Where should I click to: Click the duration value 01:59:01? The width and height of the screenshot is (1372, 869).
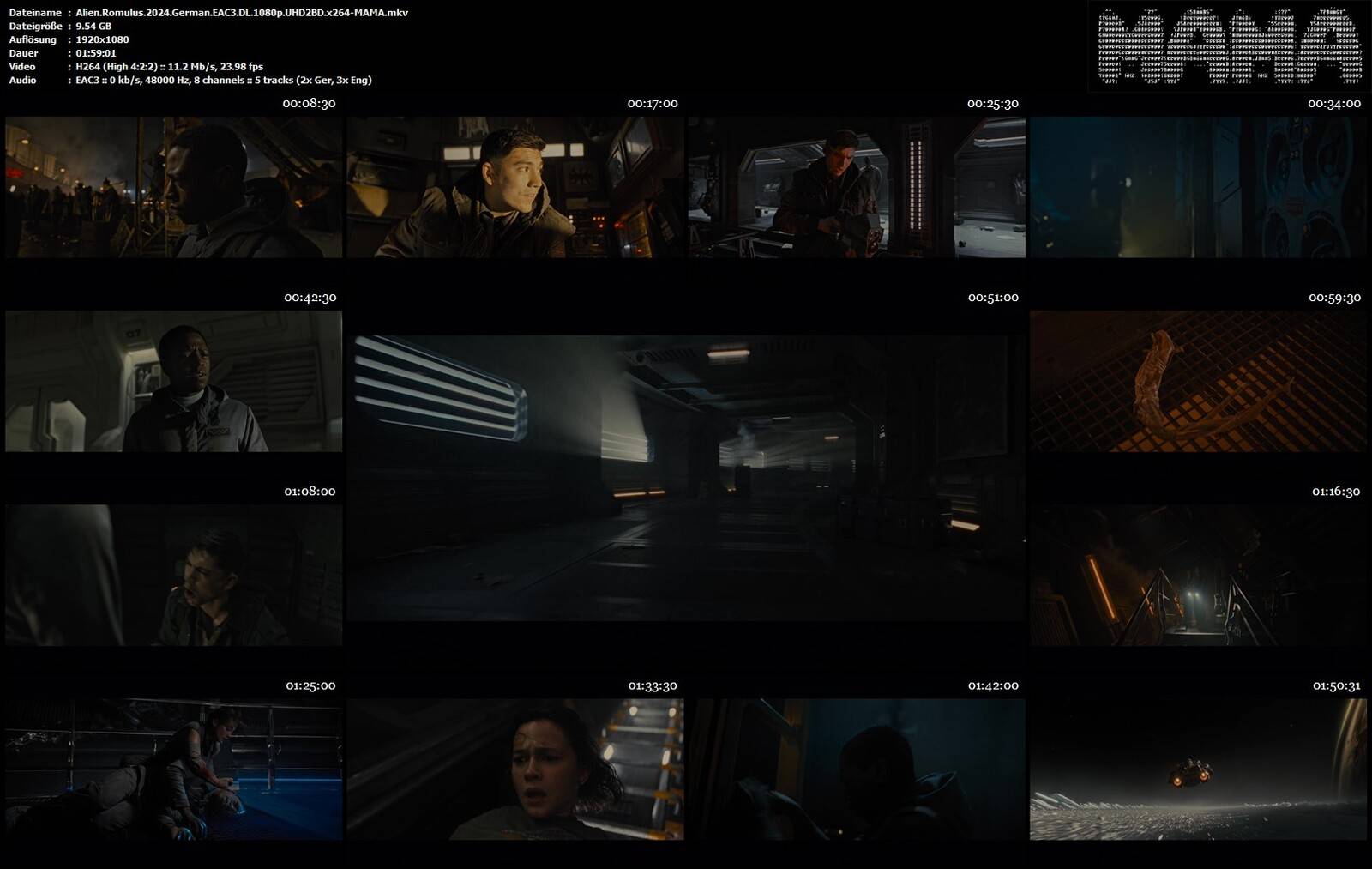pyautogui.click(x=96, y=53)
